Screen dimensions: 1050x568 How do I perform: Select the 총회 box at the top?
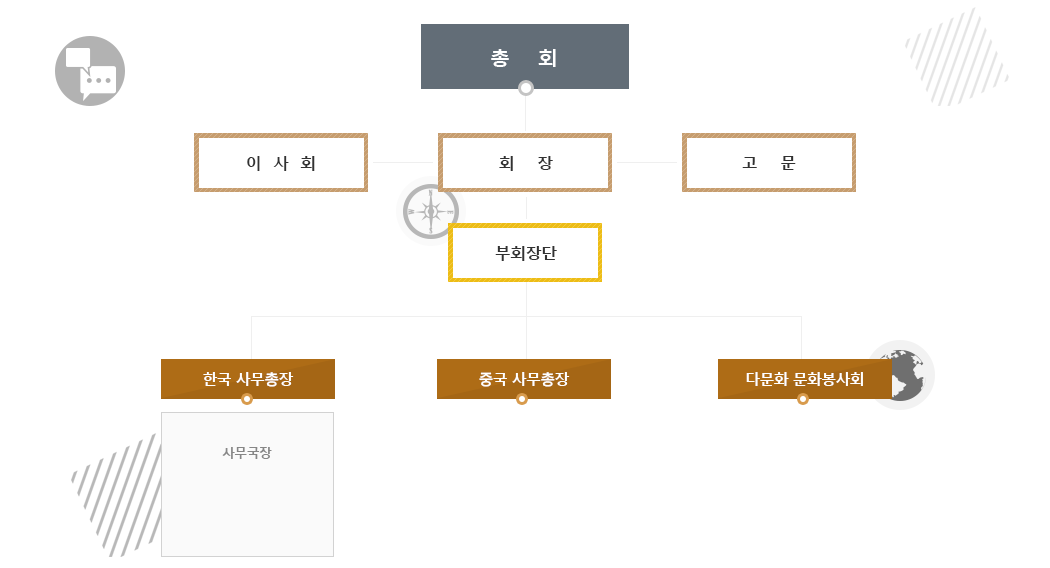(x=525, y=56)
